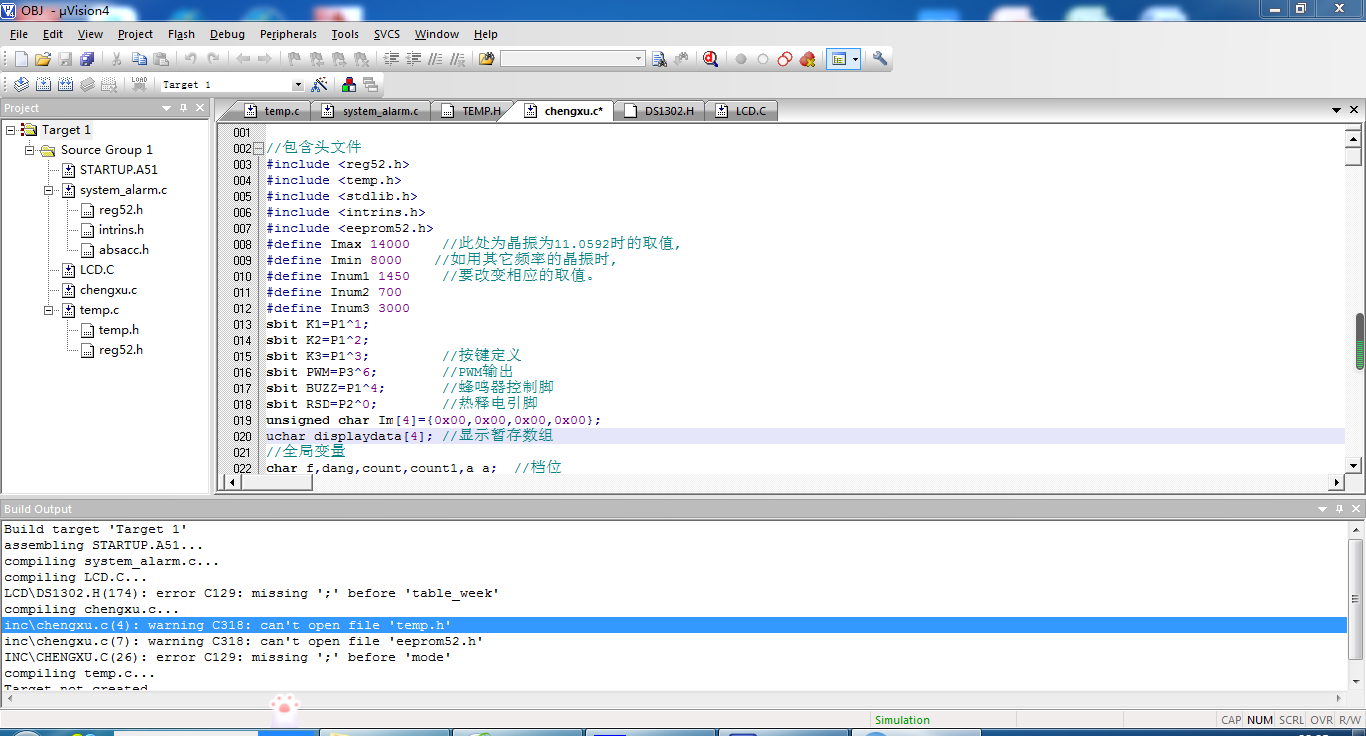This screenshot has width=1366, height=736.
Task: Toggle enable/disable breakpoint hollow circle icon
Action: [763, 59]
